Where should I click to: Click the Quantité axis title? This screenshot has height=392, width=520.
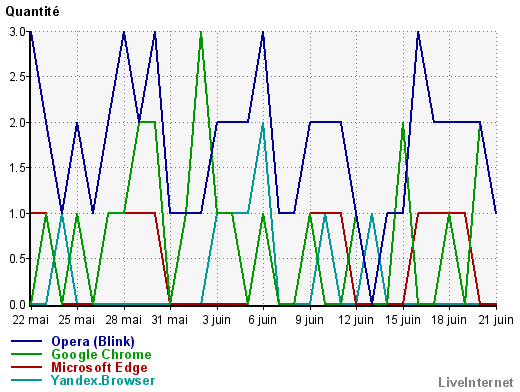click(x=32, y=12)
